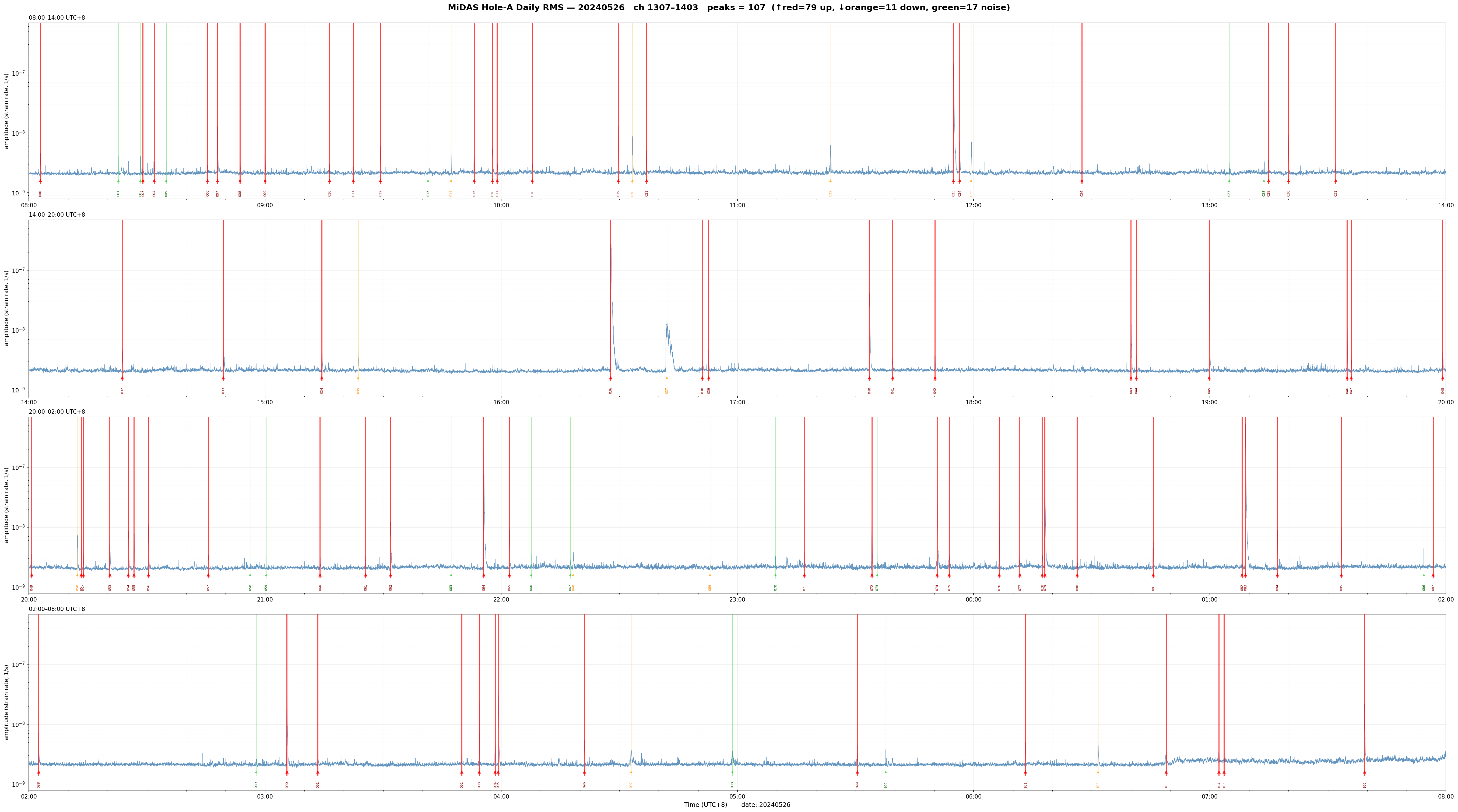Select the orange down marker 097
Screen dimensions: 1458x812
tap(631, 772)
